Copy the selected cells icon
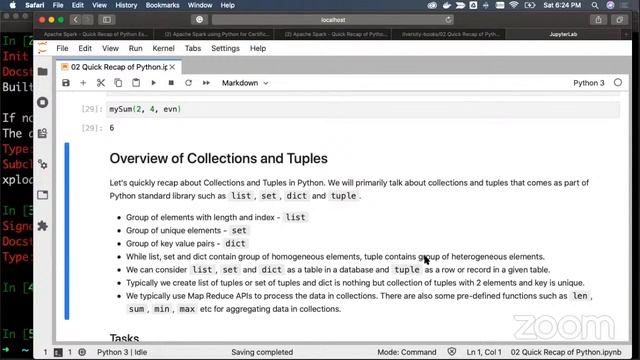The width and height of the screenshot is (640, 360). [x=118, y=83]
